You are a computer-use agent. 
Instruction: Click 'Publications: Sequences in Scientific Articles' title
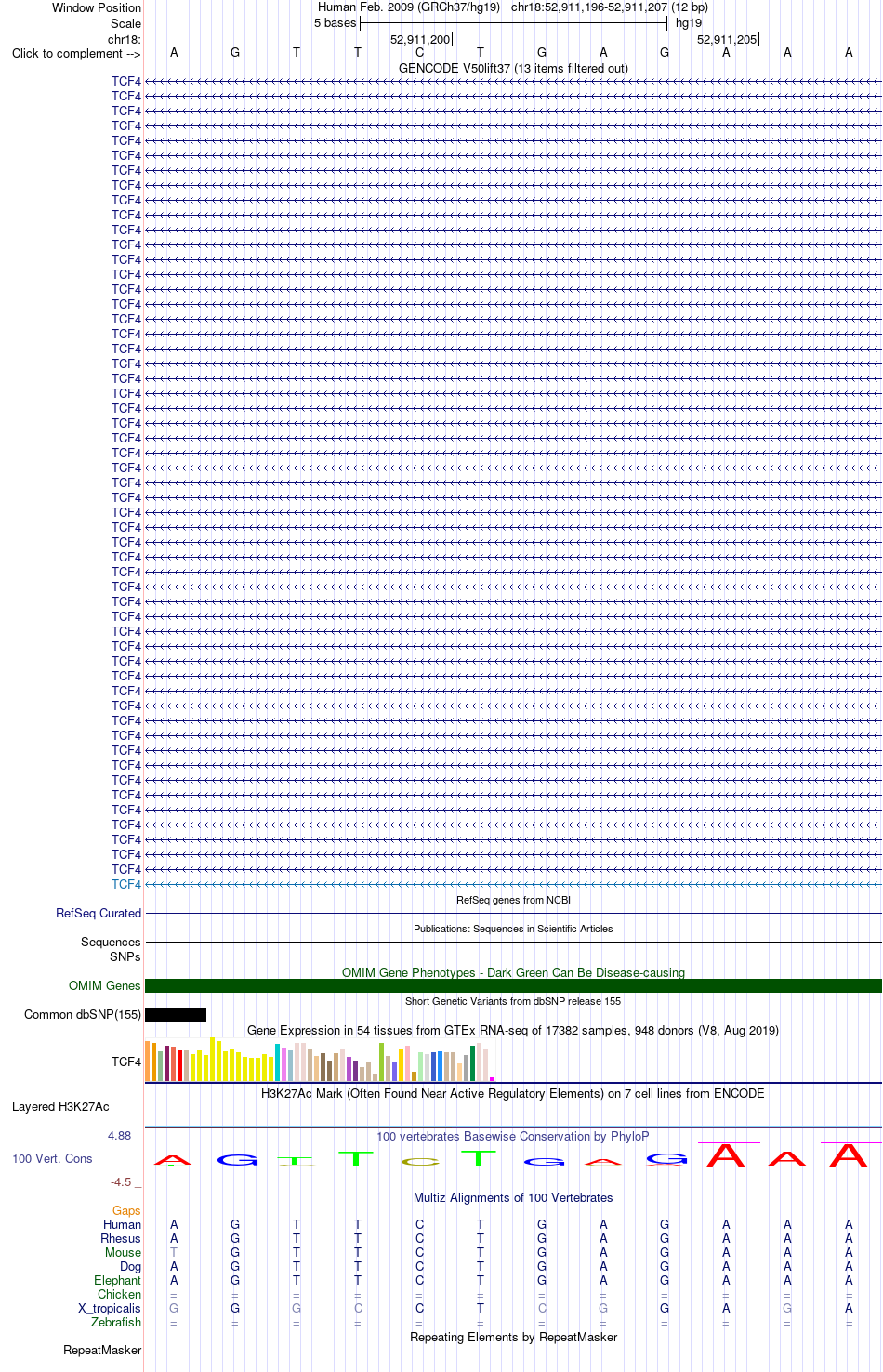[513, 929]
